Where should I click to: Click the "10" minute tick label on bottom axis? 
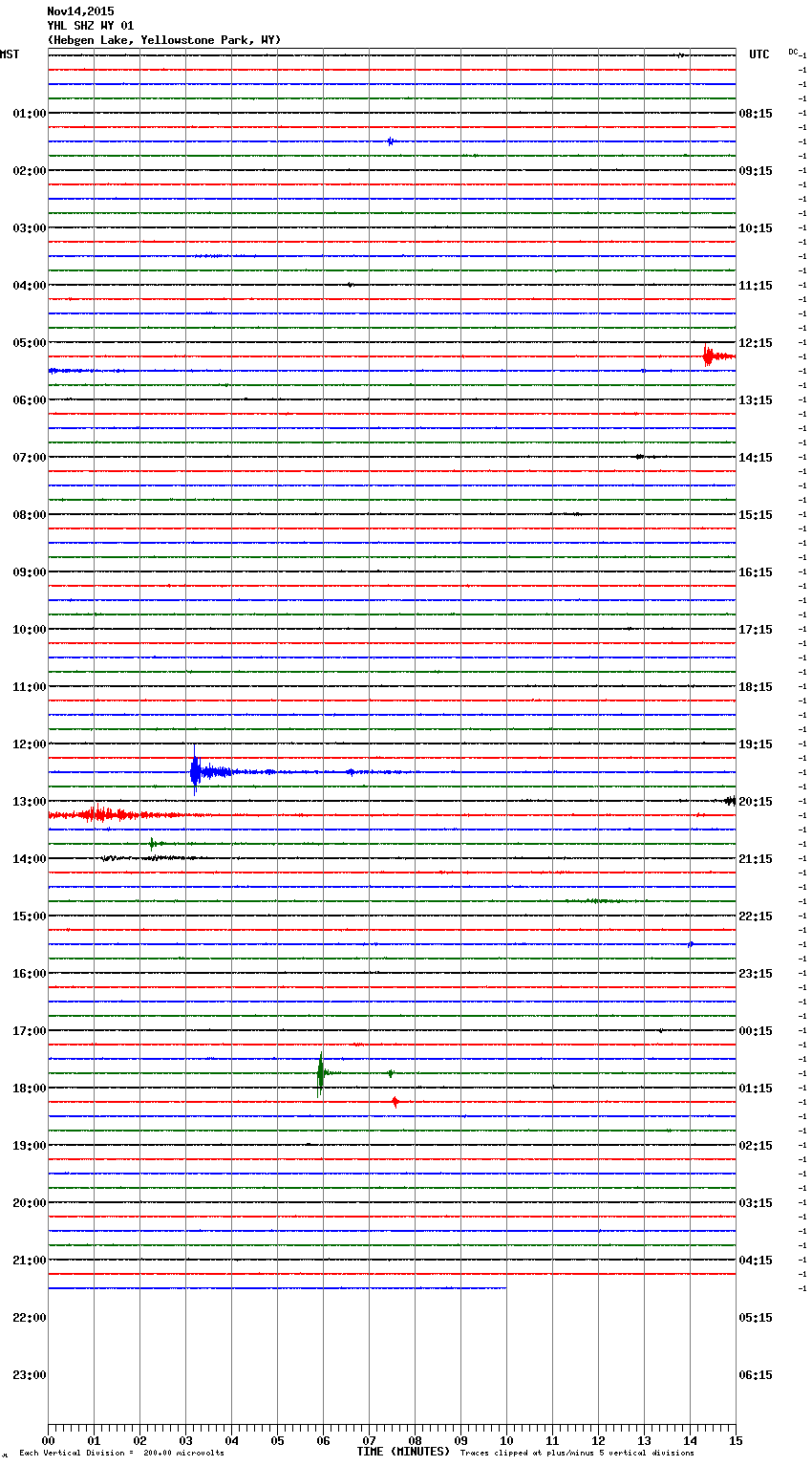pos(506,1440)
